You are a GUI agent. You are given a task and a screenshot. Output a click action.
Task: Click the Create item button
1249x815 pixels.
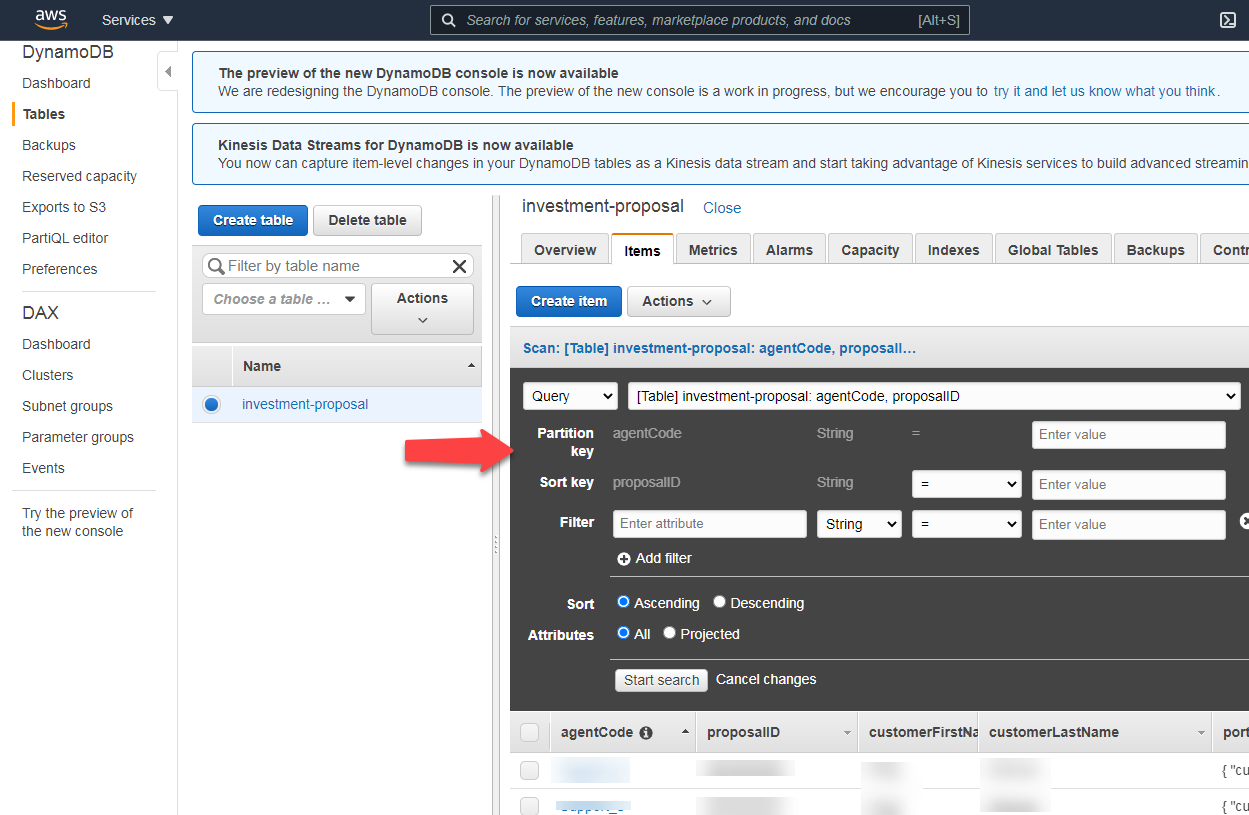click(568, 301)
